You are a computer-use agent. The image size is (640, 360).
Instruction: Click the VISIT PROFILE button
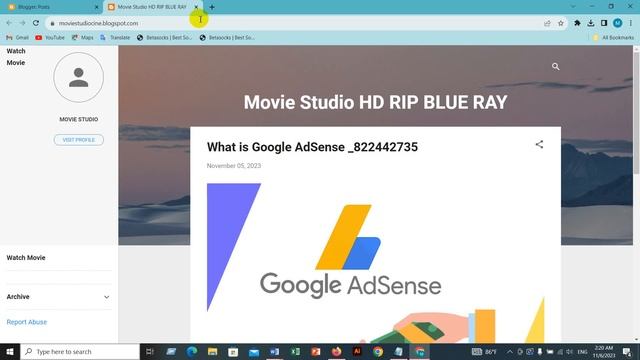(79, 140)
